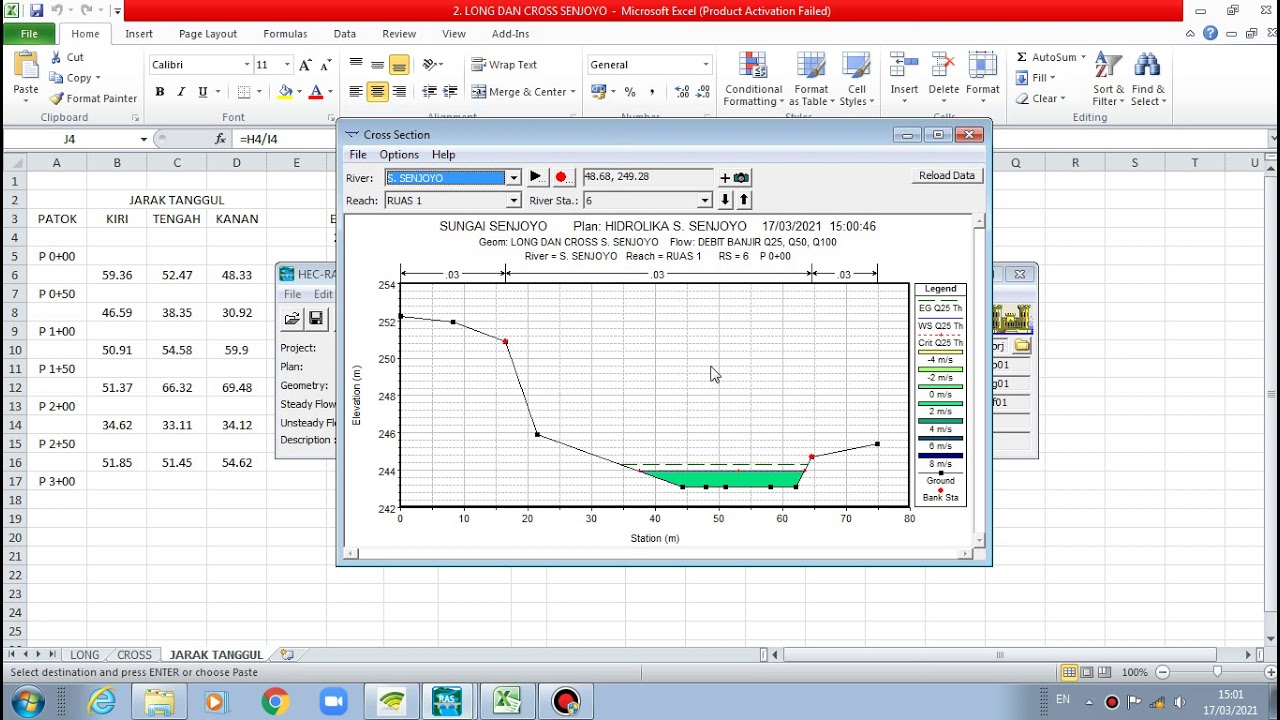Switch to the Formulas tab
The image size is (1280, 720).
click(x=285, y=34)
